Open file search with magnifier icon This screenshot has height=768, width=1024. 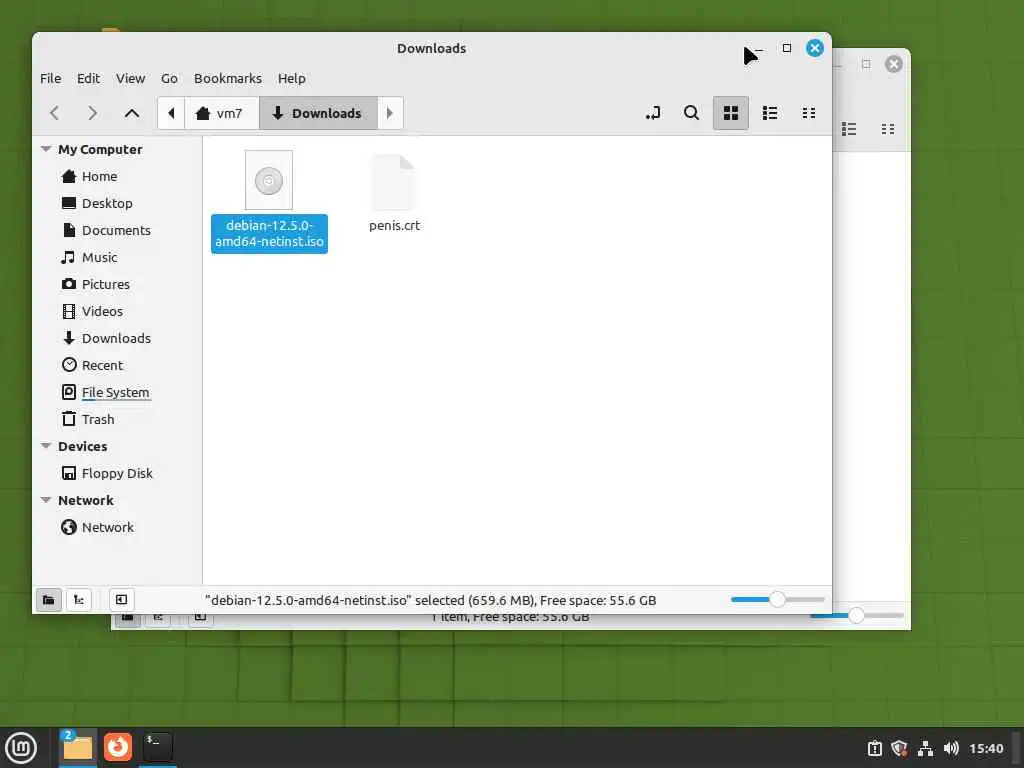pyautogui.click(x=692, y=113)
